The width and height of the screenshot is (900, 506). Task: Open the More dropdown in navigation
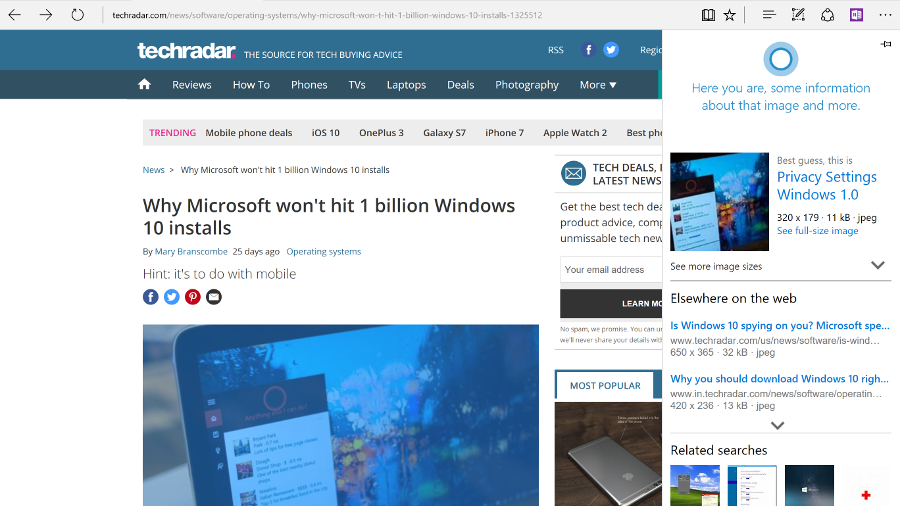click(x=598, y=85)
